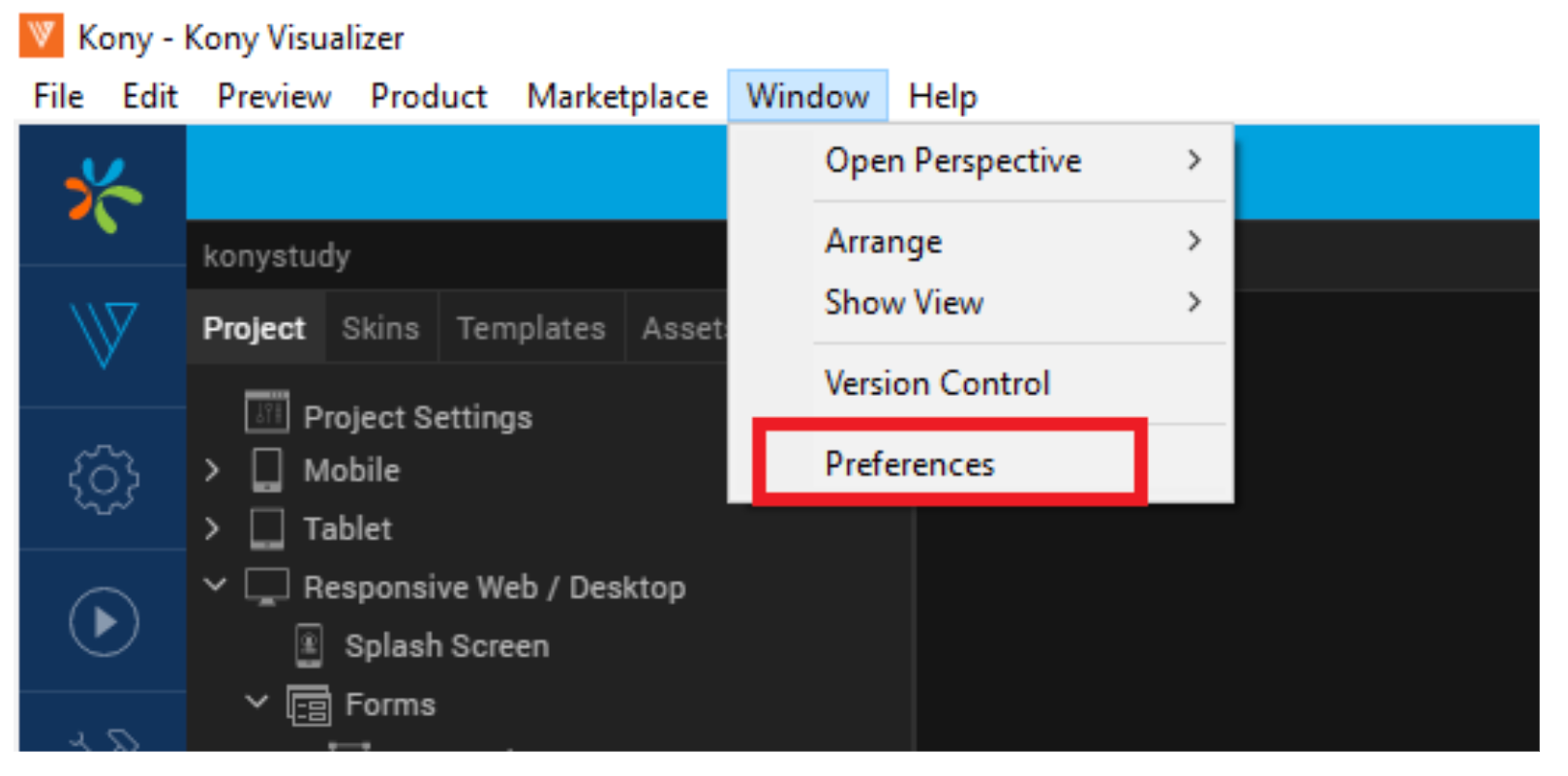
Task: Collapse the Forms tree node
Action: pos(256,701)
